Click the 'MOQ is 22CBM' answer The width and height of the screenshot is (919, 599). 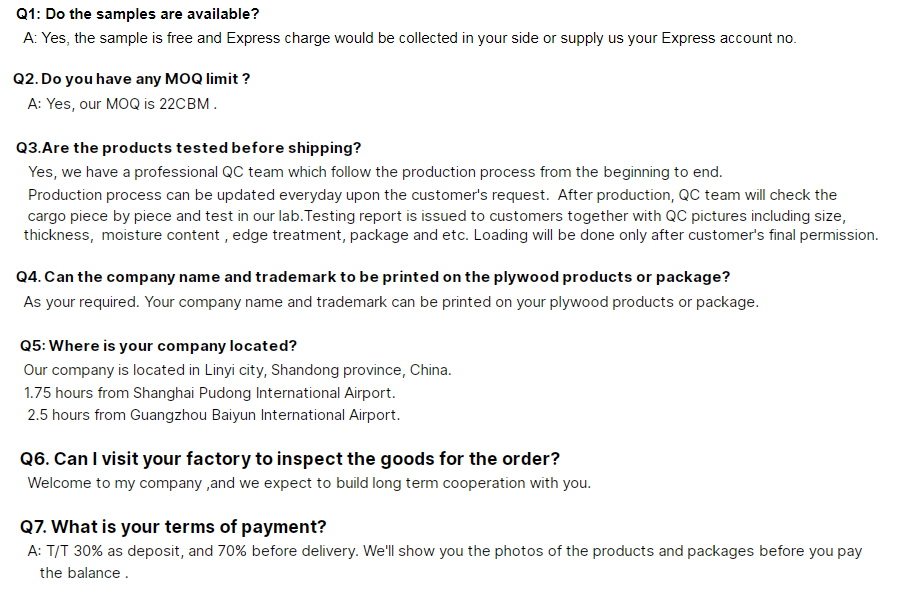pyautogui.click(x=122, y=103)
